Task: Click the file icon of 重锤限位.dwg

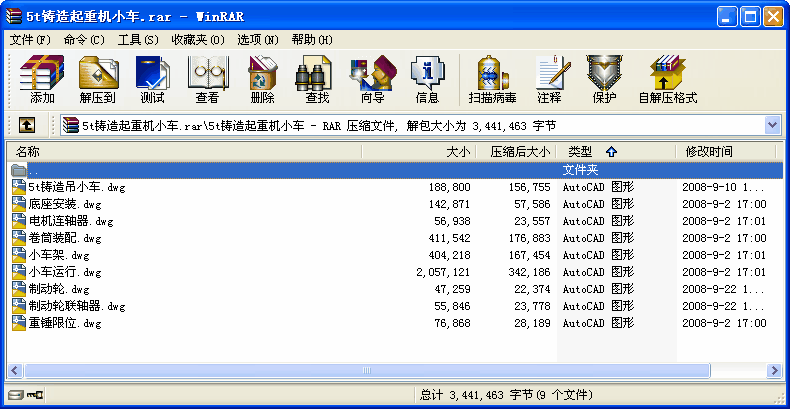Action: tap(19, 323)
